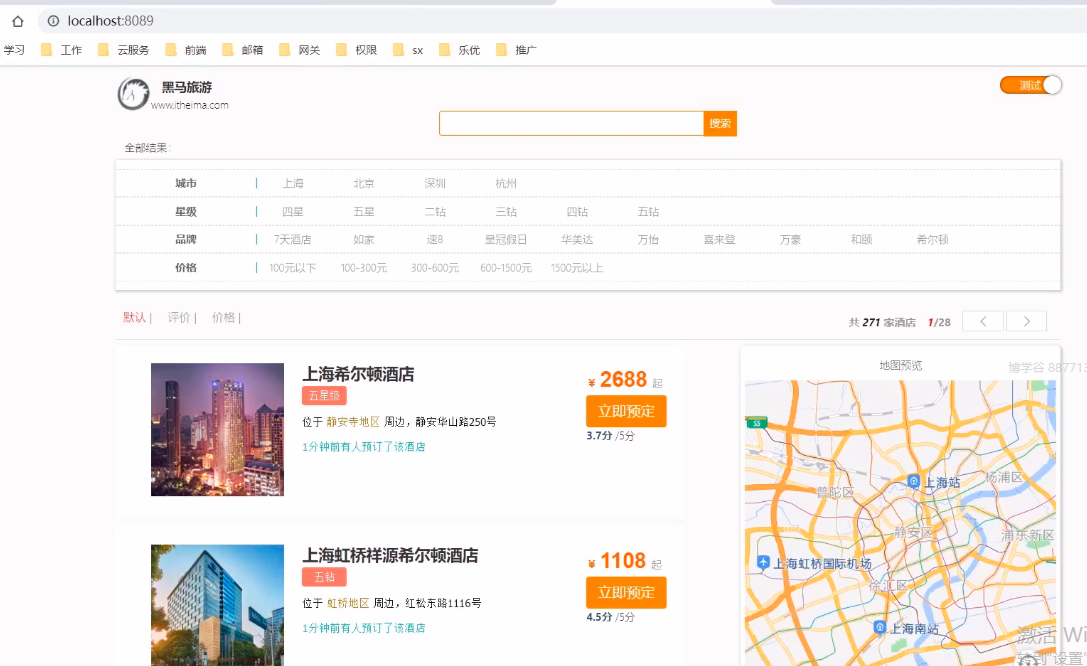Click the 黑马旅游 horse logo
The height and width of the screenshot is (666, 1087).
[133, 94]
